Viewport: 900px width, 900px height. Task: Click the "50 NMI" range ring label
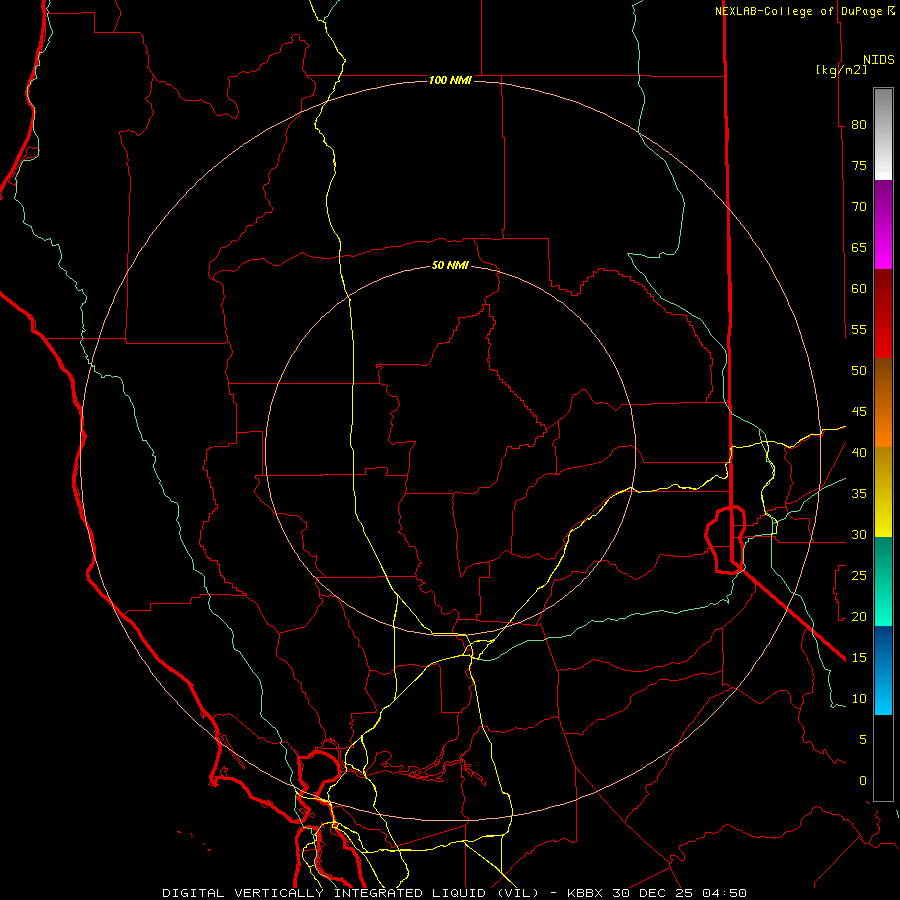click(x=450, y=265)
